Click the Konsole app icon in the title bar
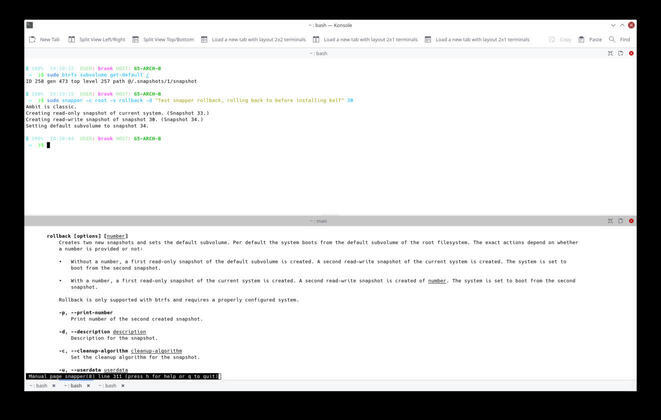 [x=30, y=25]
